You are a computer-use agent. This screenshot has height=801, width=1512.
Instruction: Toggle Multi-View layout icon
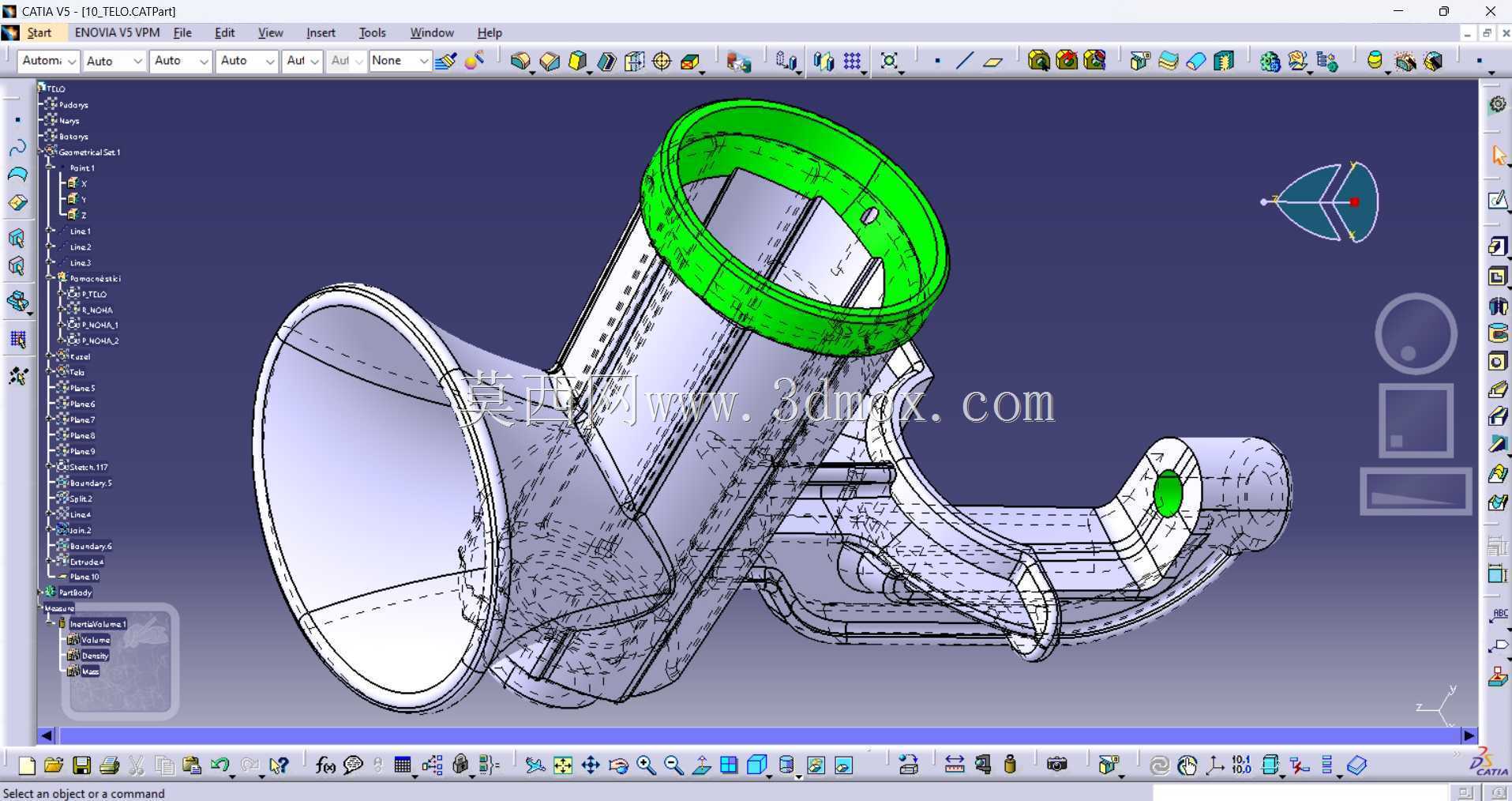click(729, 765)
